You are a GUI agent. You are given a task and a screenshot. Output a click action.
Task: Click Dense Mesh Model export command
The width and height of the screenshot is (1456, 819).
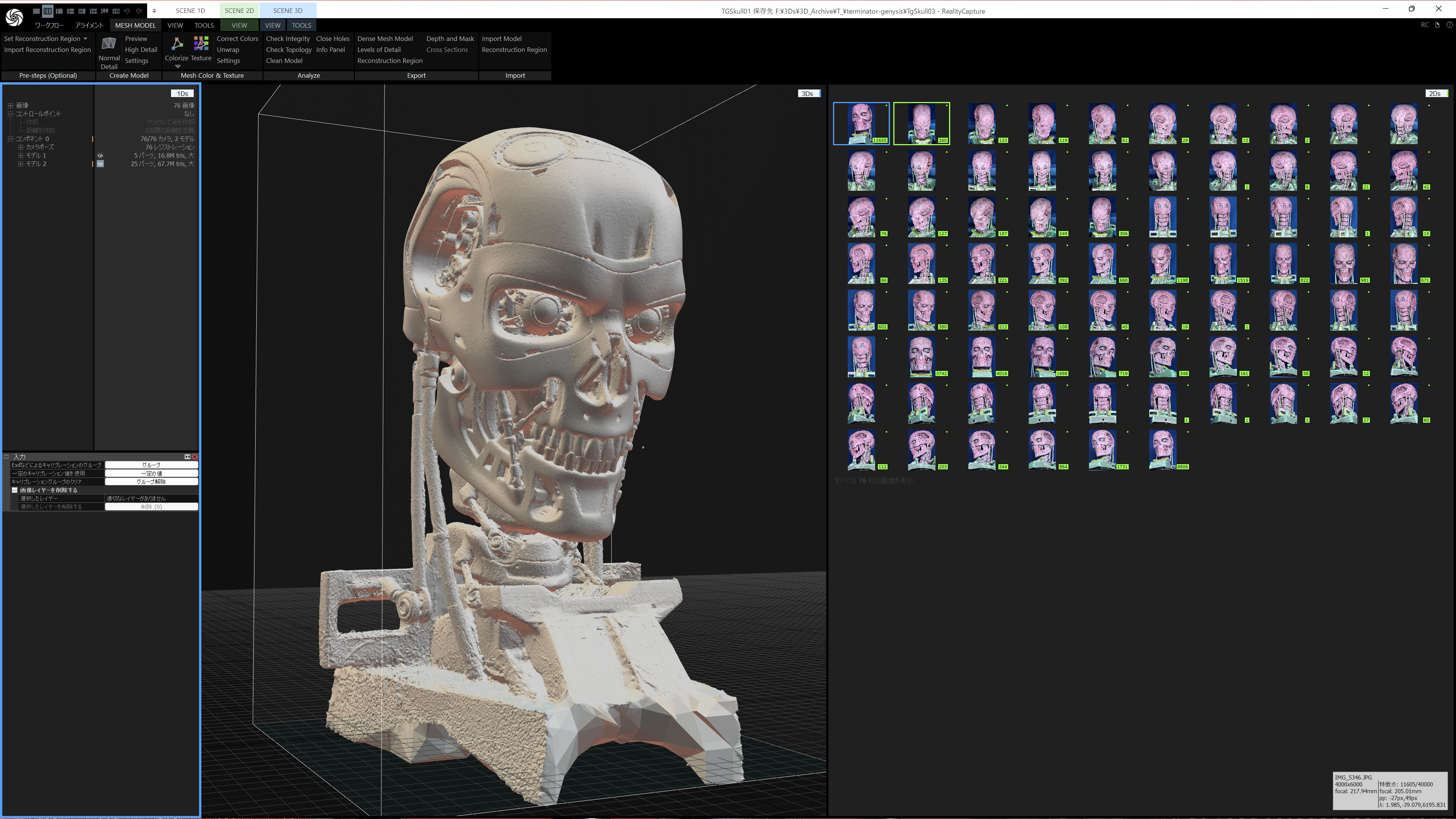[x=385, y=39]
